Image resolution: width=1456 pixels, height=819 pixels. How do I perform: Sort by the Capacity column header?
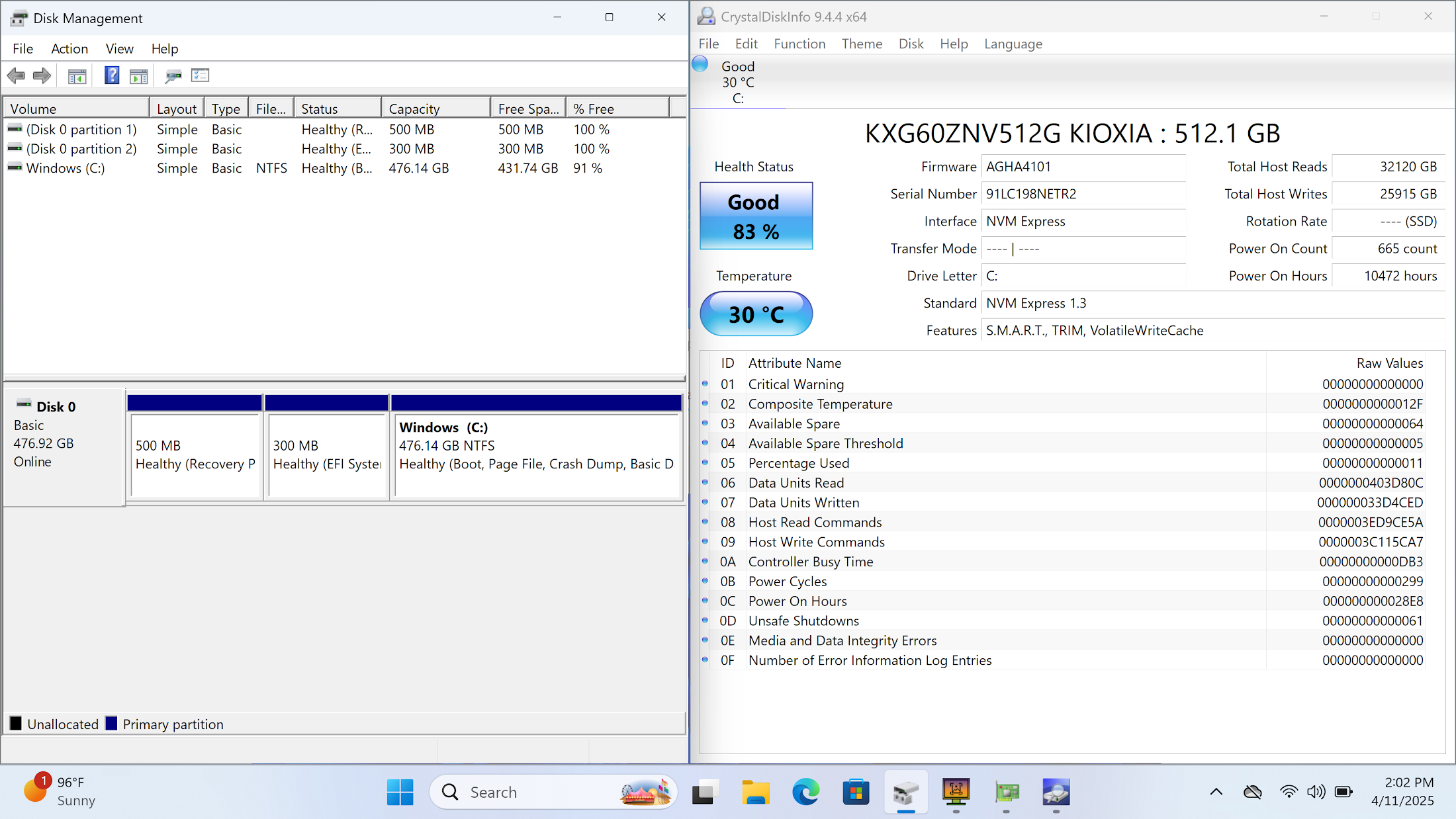click(436, 108)
